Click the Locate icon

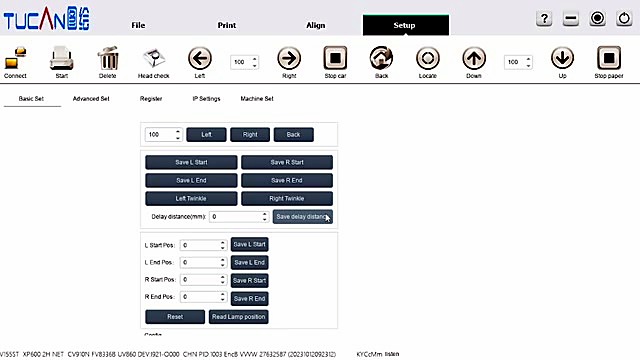tap(427, 58)
